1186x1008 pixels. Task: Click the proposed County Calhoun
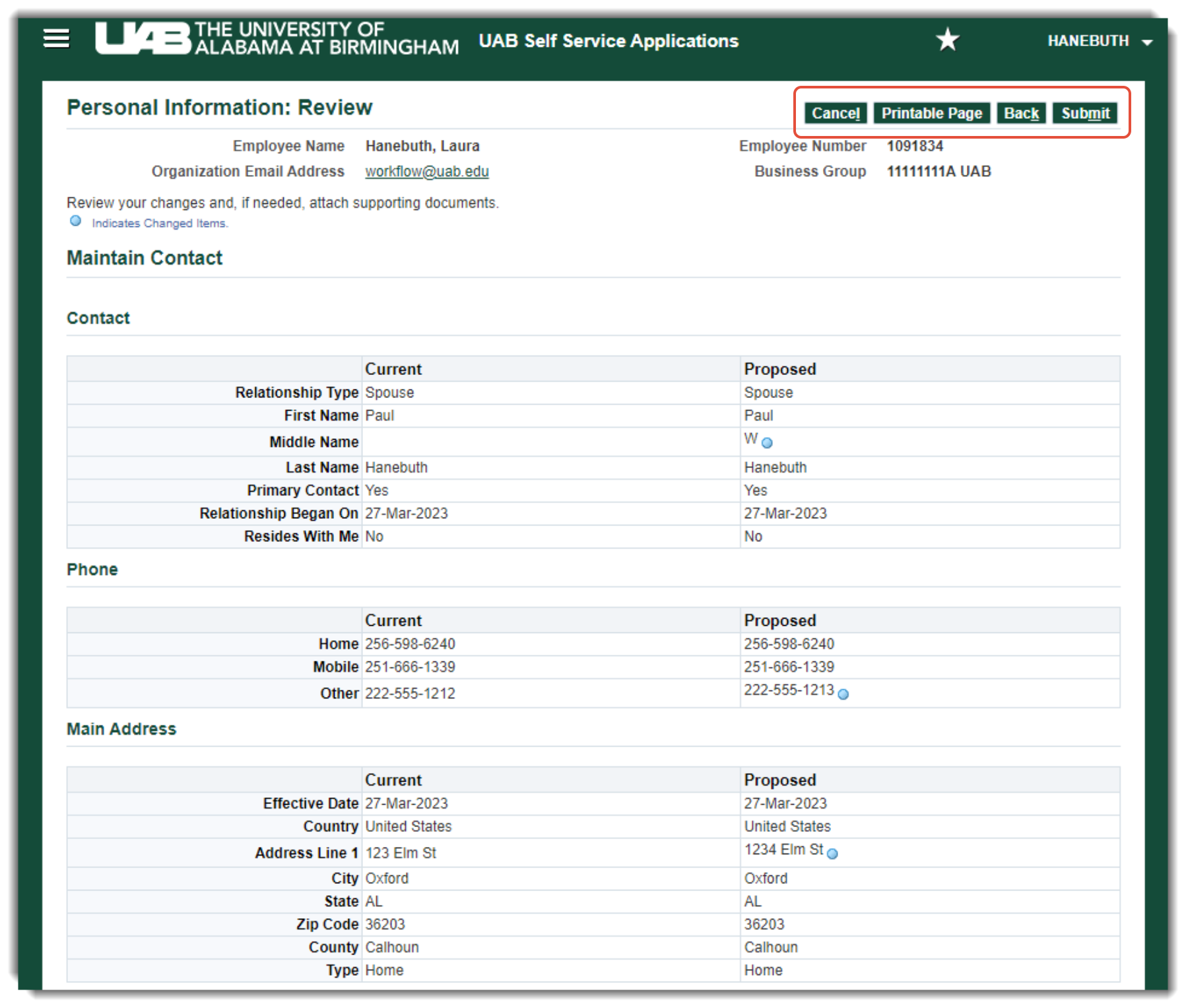coord(771,948)
